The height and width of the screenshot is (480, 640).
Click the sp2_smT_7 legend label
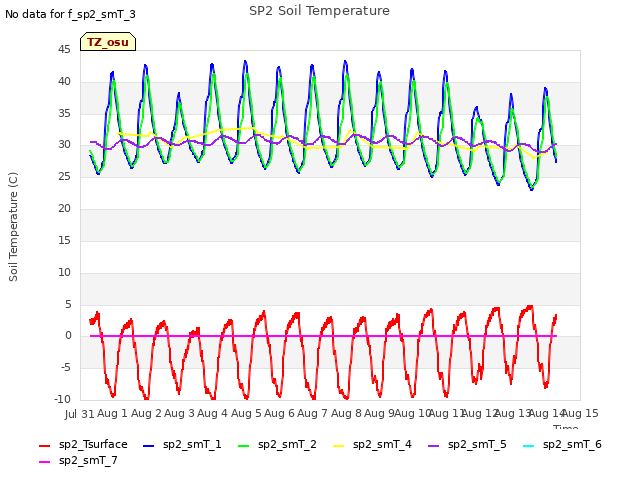pos(88,460)
